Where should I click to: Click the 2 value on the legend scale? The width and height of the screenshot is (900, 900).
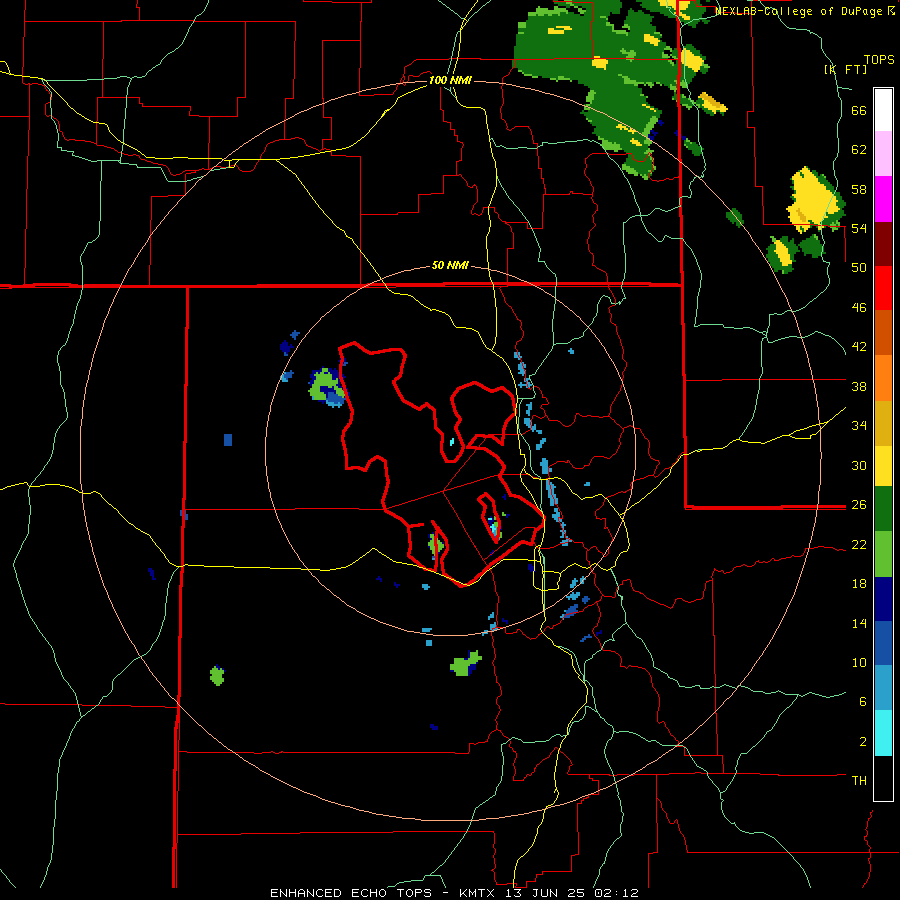point(863,742)
